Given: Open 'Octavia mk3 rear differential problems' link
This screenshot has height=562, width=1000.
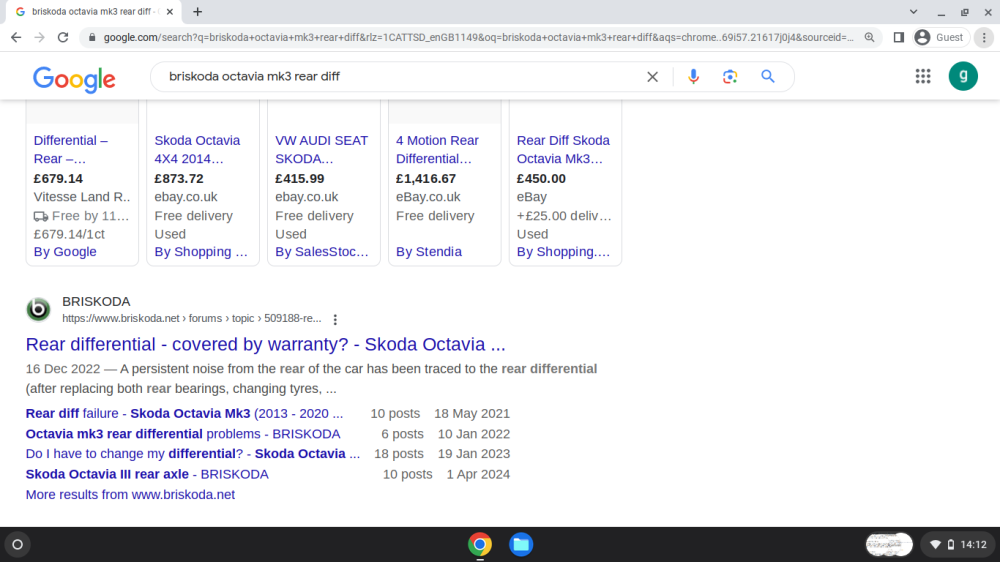Looking at the screenshot, I should 183,434.
